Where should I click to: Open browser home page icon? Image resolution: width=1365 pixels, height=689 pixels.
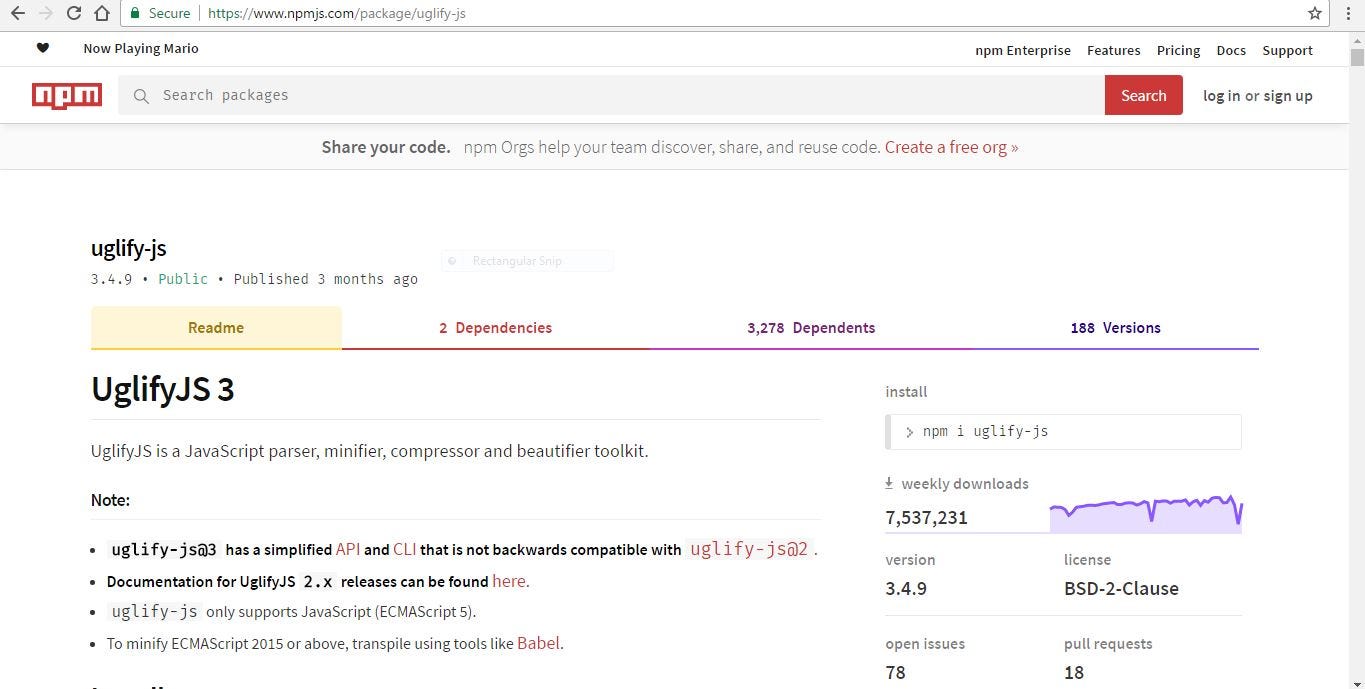[x=101, y=13]
